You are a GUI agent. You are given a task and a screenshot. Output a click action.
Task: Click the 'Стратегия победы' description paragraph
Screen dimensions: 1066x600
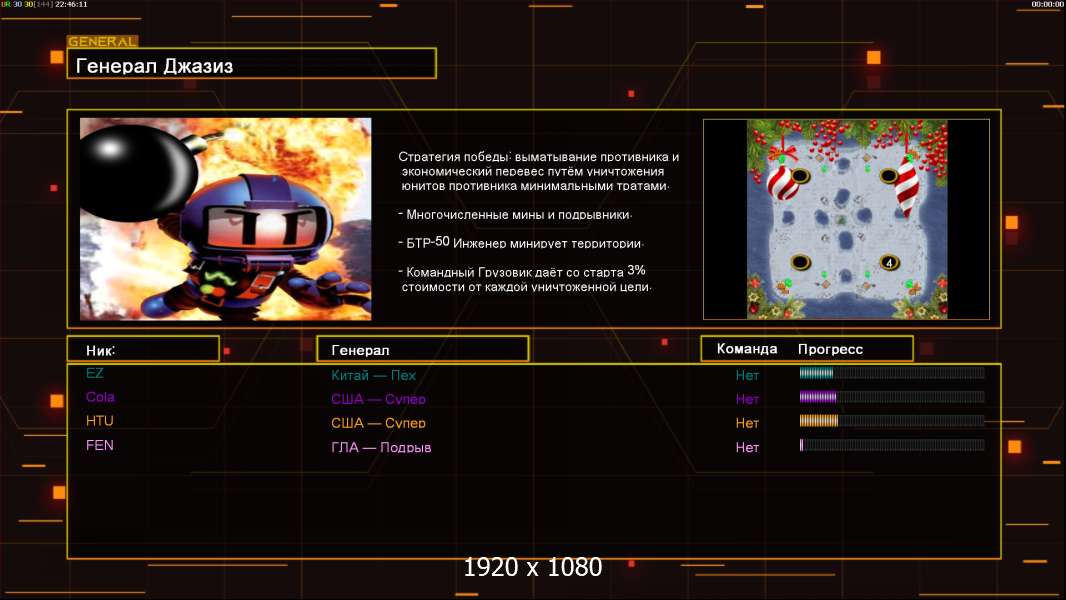[538, 171]
